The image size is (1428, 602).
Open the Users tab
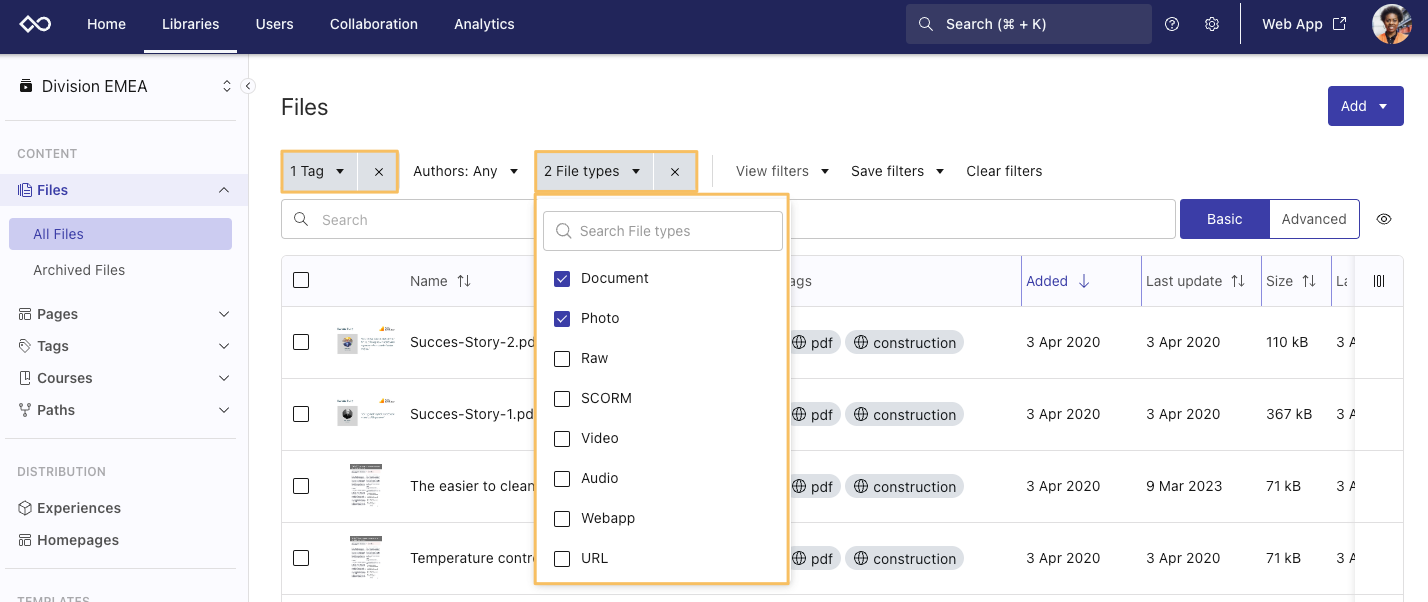[274, 24]
